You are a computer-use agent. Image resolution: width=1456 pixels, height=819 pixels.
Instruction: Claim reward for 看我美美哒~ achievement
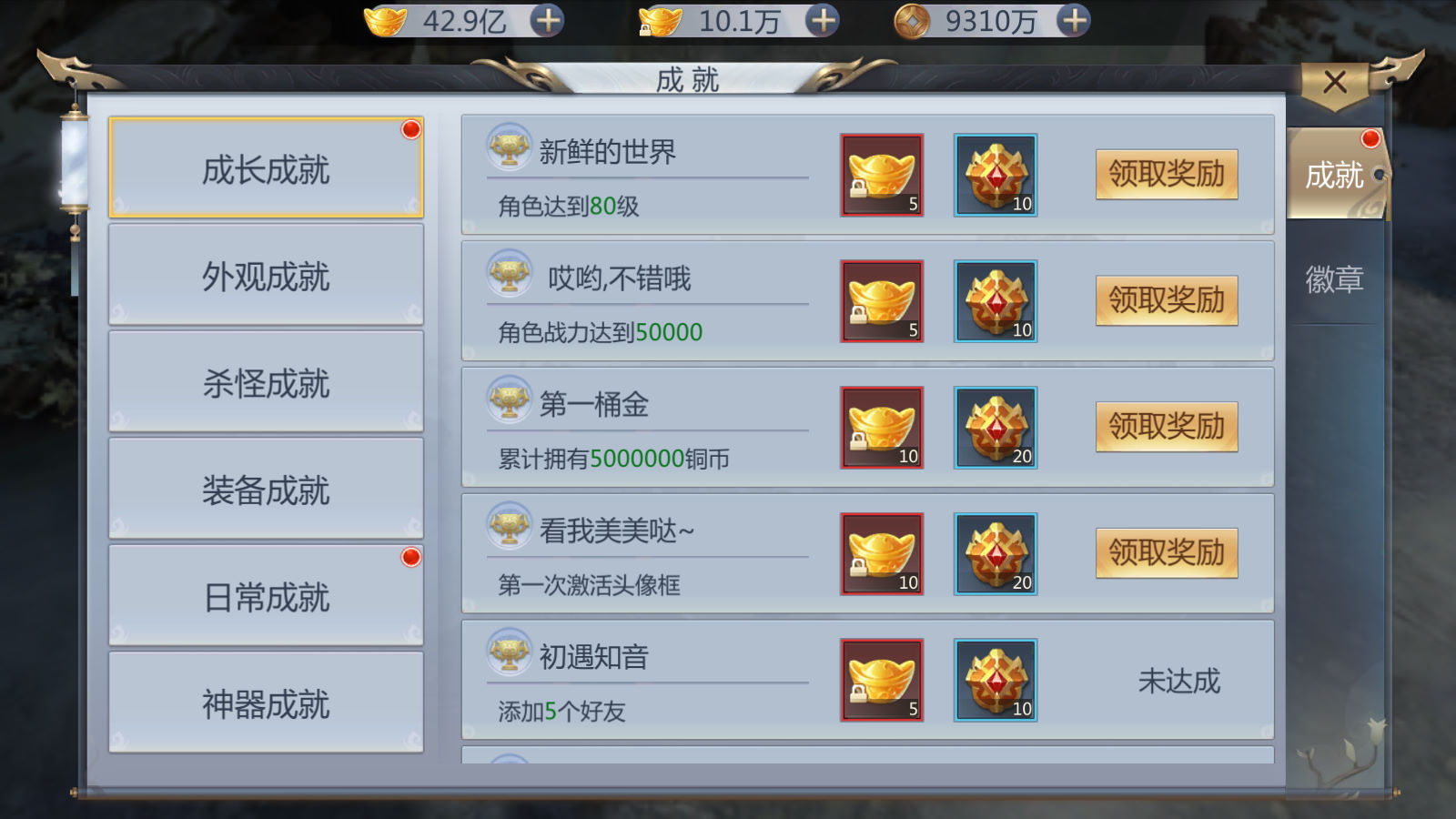1167,553
